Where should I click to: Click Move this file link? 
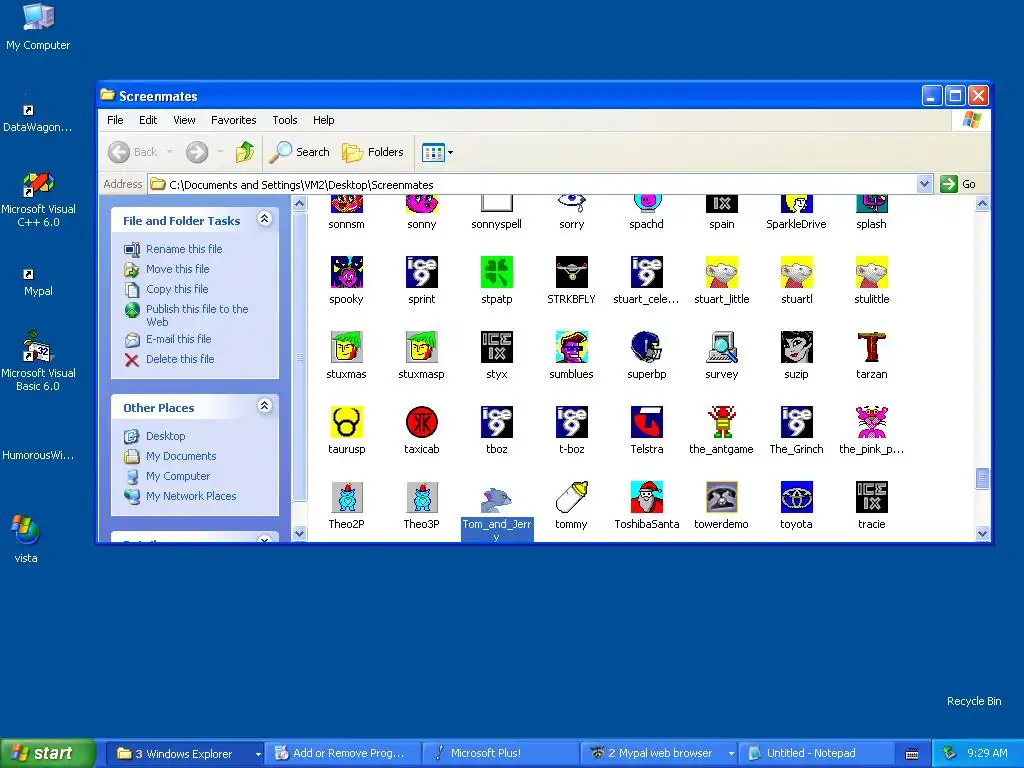[178, 269]
